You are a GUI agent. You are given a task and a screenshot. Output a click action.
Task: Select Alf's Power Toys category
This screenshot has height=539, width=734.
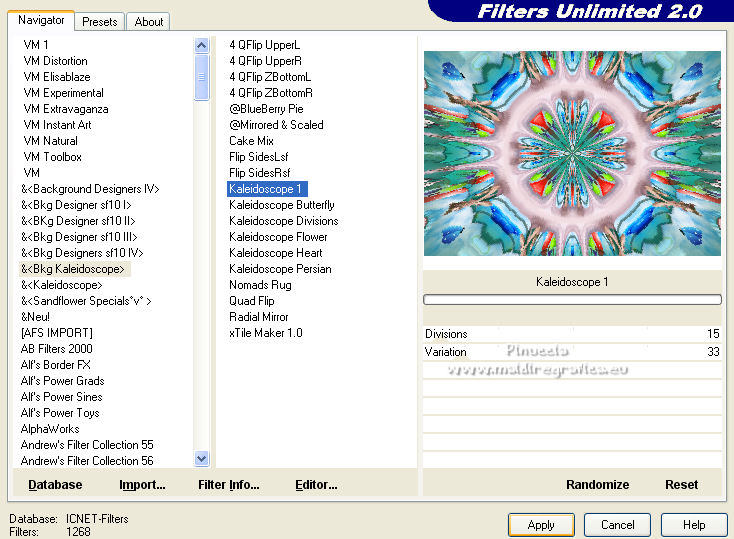[60, 413]
